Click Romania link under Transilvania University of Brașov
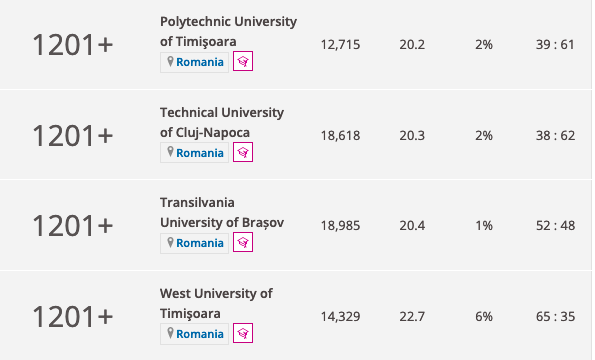The height and width of the screenshot is (360, 595). click(x=200, y=243)
